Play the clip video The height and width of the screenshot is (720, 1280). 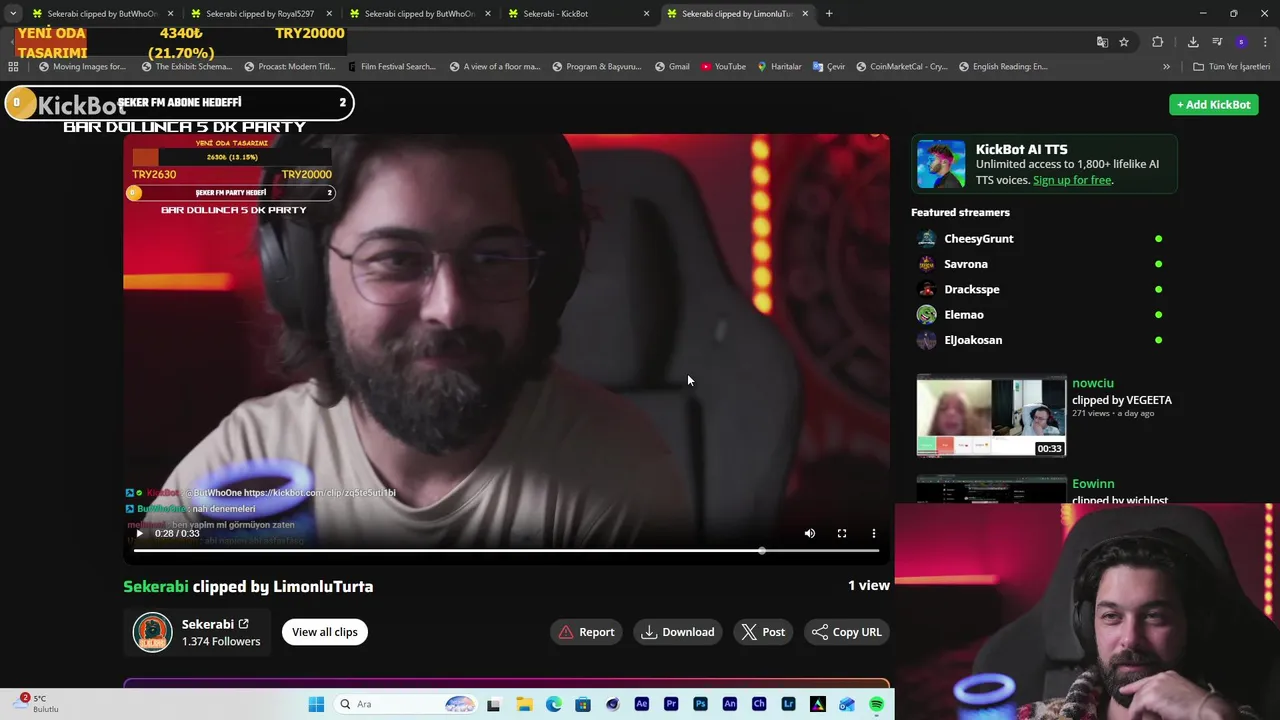pyautogui.click(x=139, y=534)
